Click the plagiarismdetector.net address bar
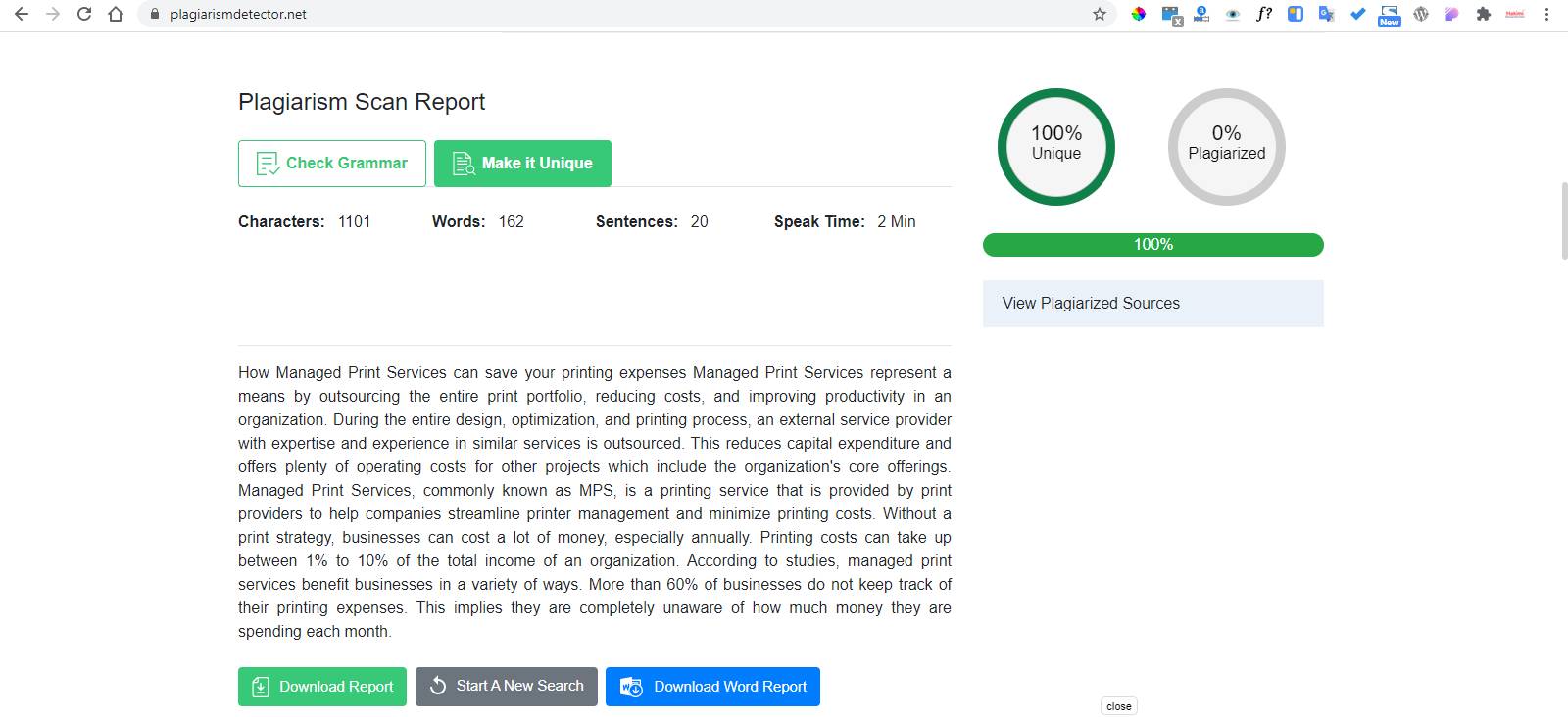Screen dimensions: 1568x717 tap(627, 14)
